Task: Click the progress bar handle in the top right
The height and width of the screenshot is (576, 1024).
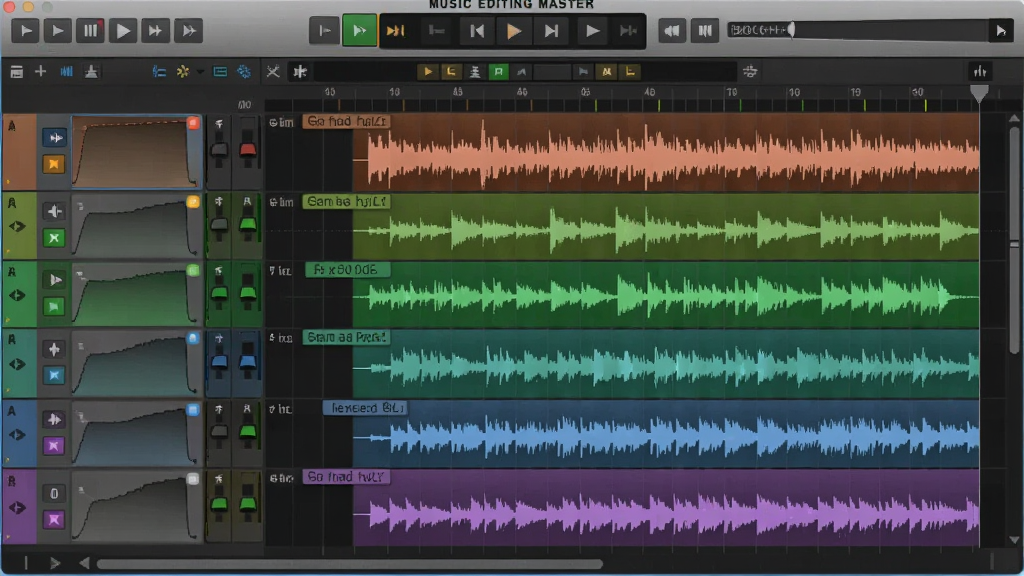Action: click(x=792, y=29)
